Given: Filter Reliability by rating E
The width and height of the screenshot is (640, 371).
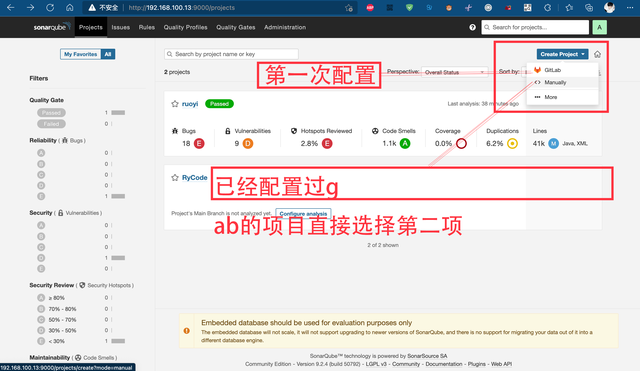Looking at the screenshot, I should point(41,196).
